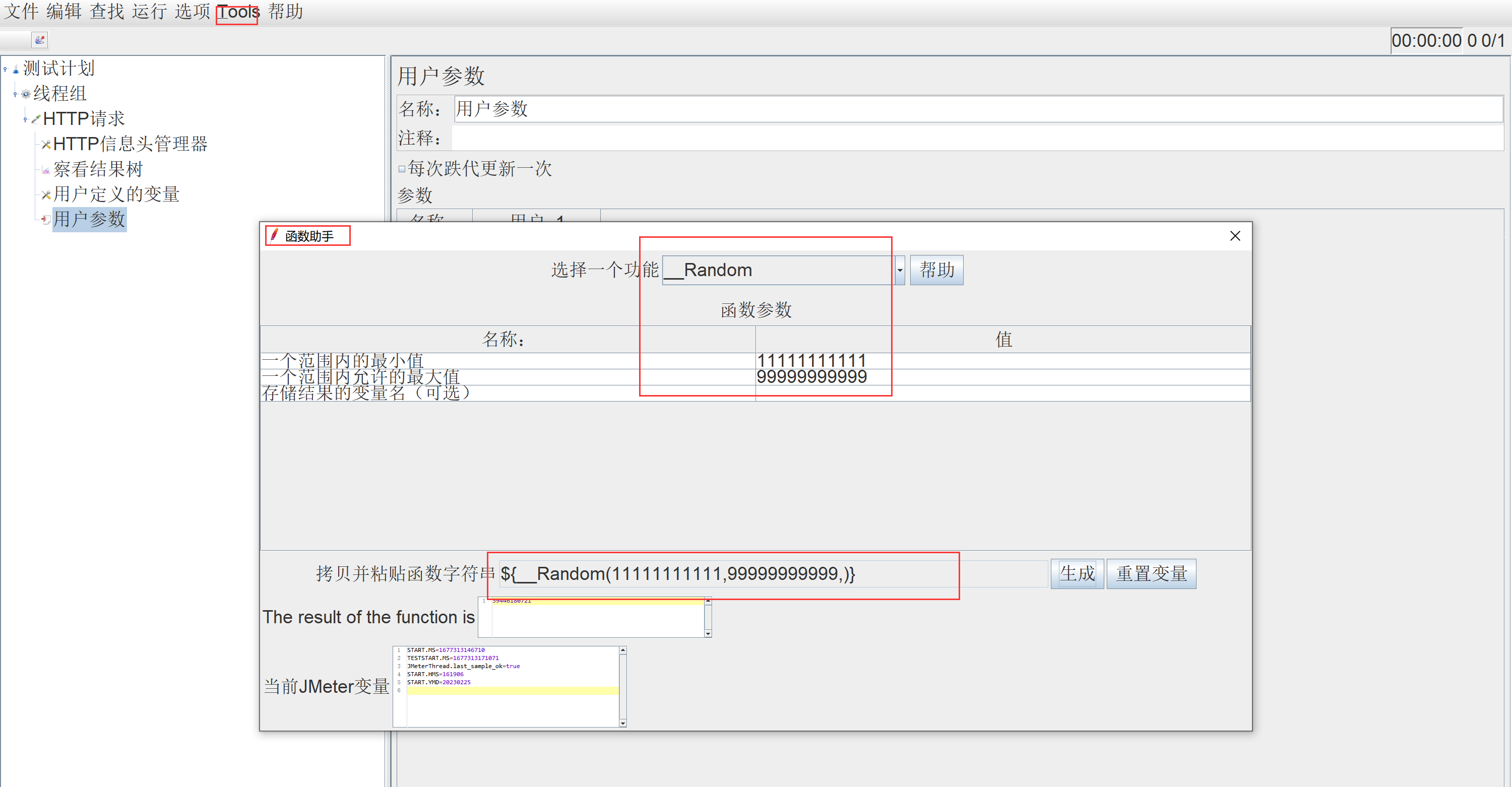Toggle the 每次跌代更新一次 checkbox
This screenshot has height=787, width=1512.
(x=402, y=169)
